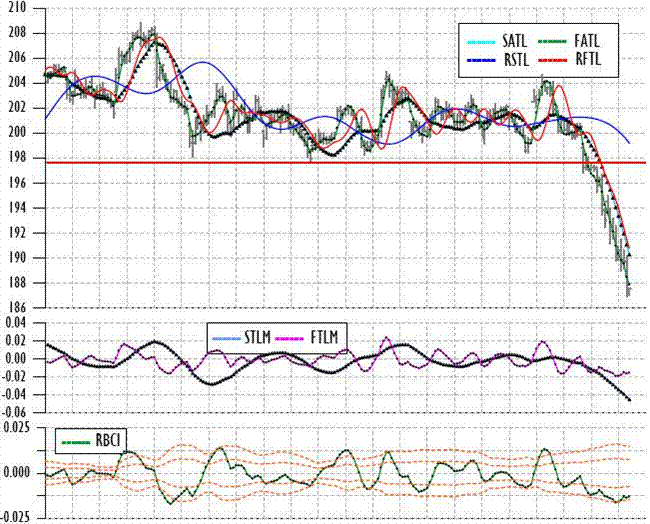Click the STLM legend label
The image size is (650, 524).
(x=257, y=338)
